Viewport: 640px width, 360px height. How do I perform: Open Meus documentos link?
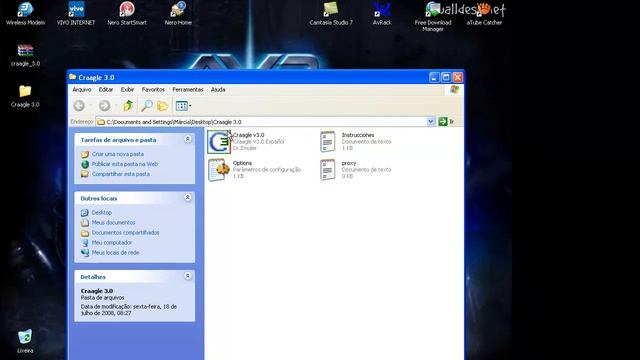click(113, 222)
